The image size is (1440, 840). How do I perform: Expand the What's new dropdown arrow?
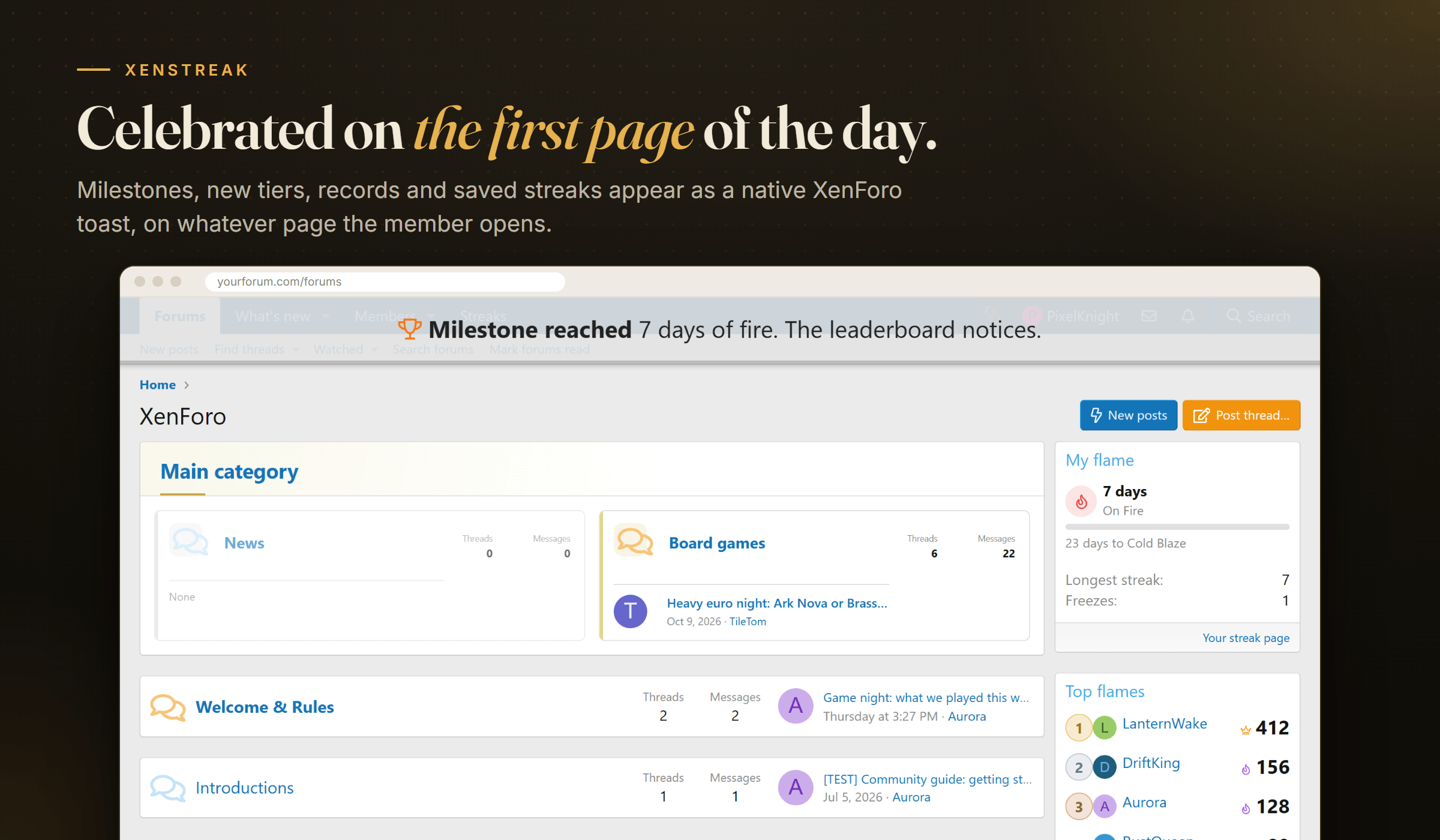pyautogui.click(x=326, y=316)
